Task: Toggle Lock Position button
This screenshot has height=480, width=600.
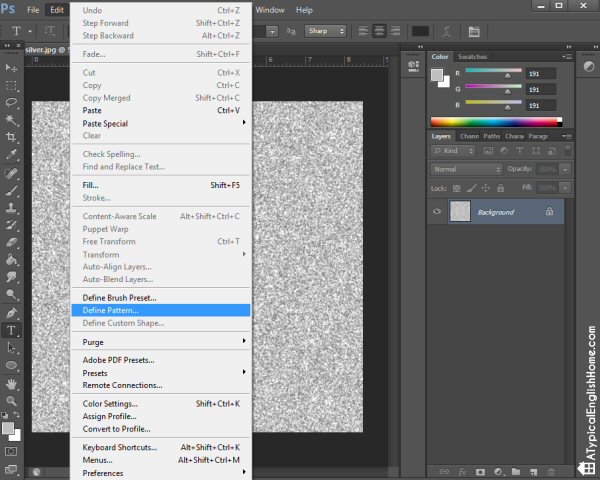Action: 486,188
